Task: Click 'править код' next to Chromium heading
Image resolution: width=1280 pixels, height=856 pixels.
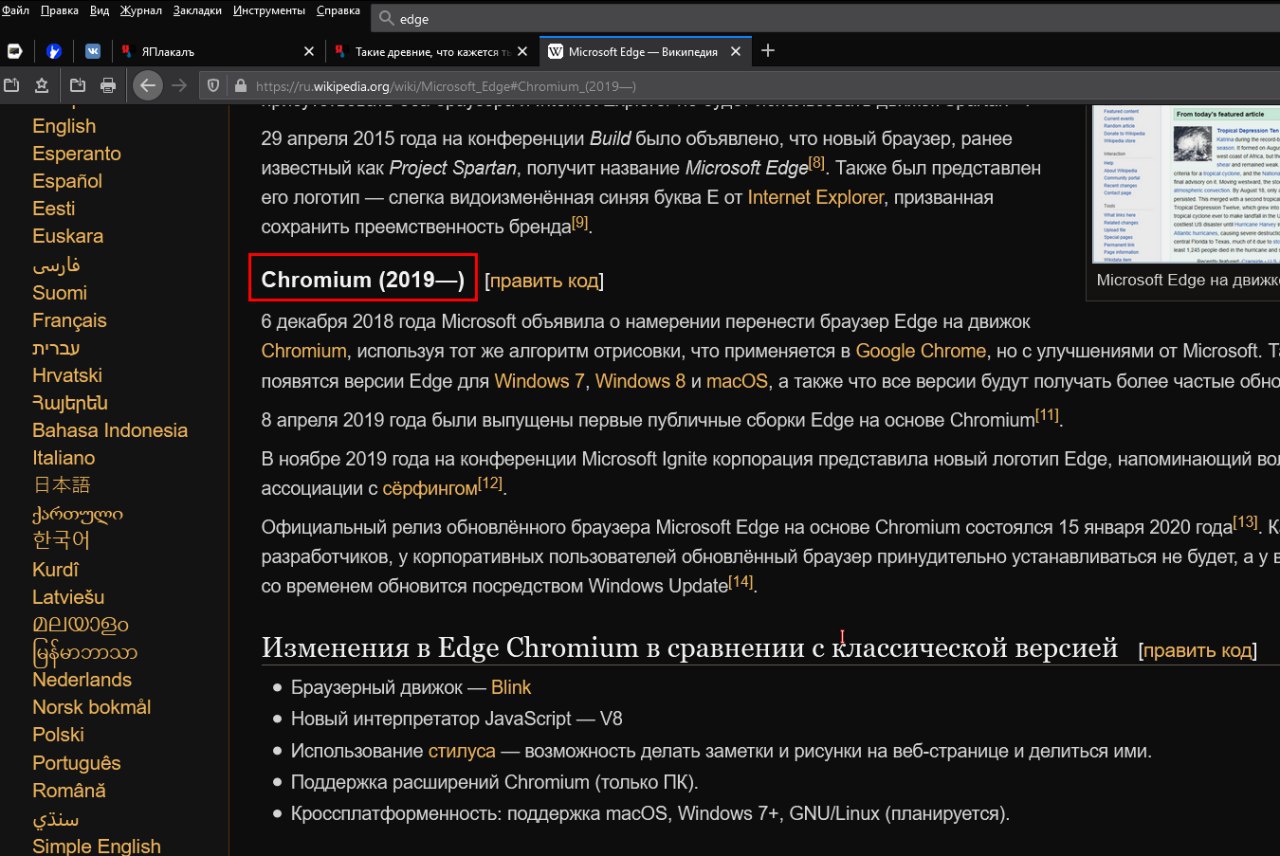Action: [x=544, y=281]
